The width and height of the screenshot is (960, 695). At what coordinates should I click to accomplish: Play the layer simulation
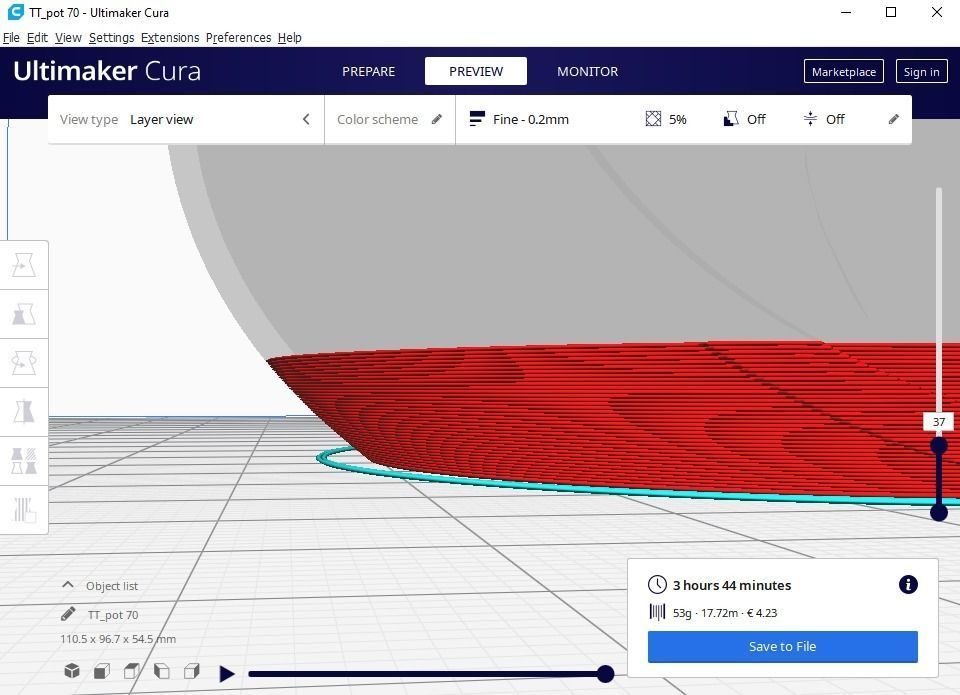(x=227, y=674)
